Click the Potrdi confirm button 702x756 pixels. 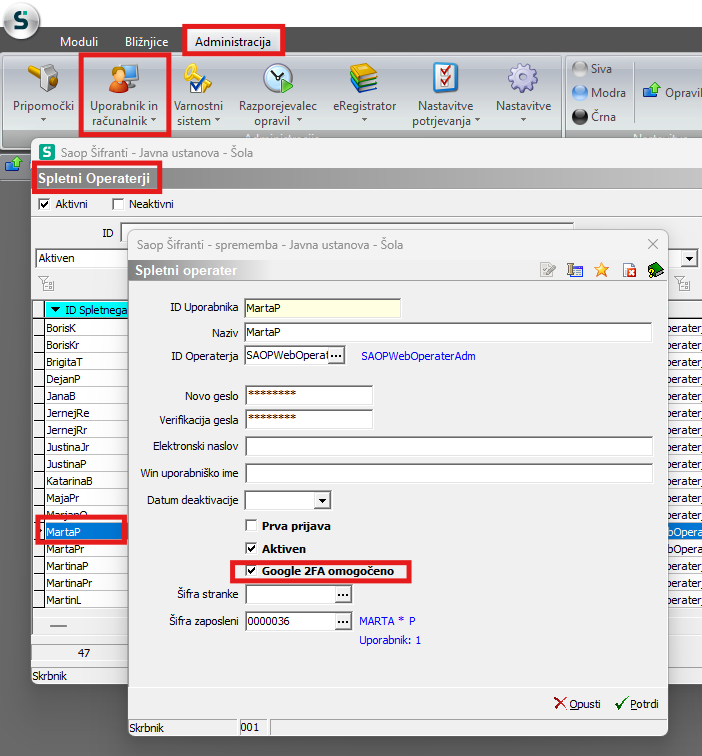636,704
